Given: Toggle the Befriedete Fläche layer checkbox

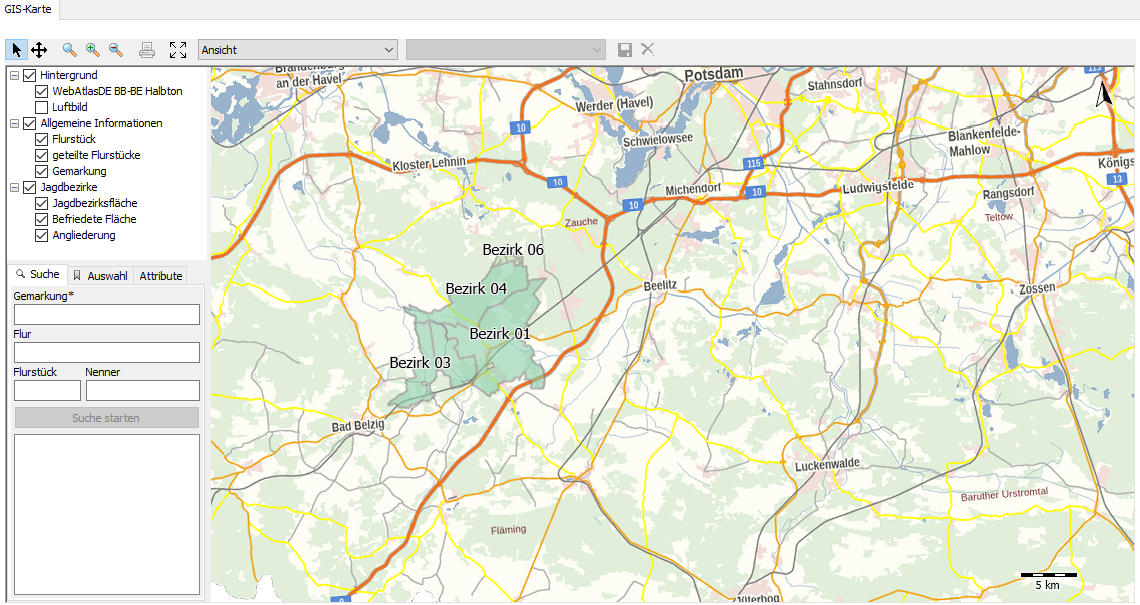Looking at the screenshot, I should point(42,219).
